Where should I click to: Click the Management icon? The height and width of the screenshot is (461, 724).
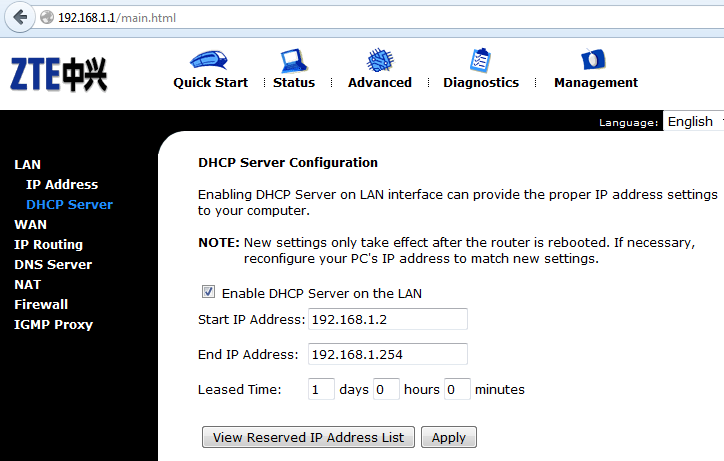point(595,59)
